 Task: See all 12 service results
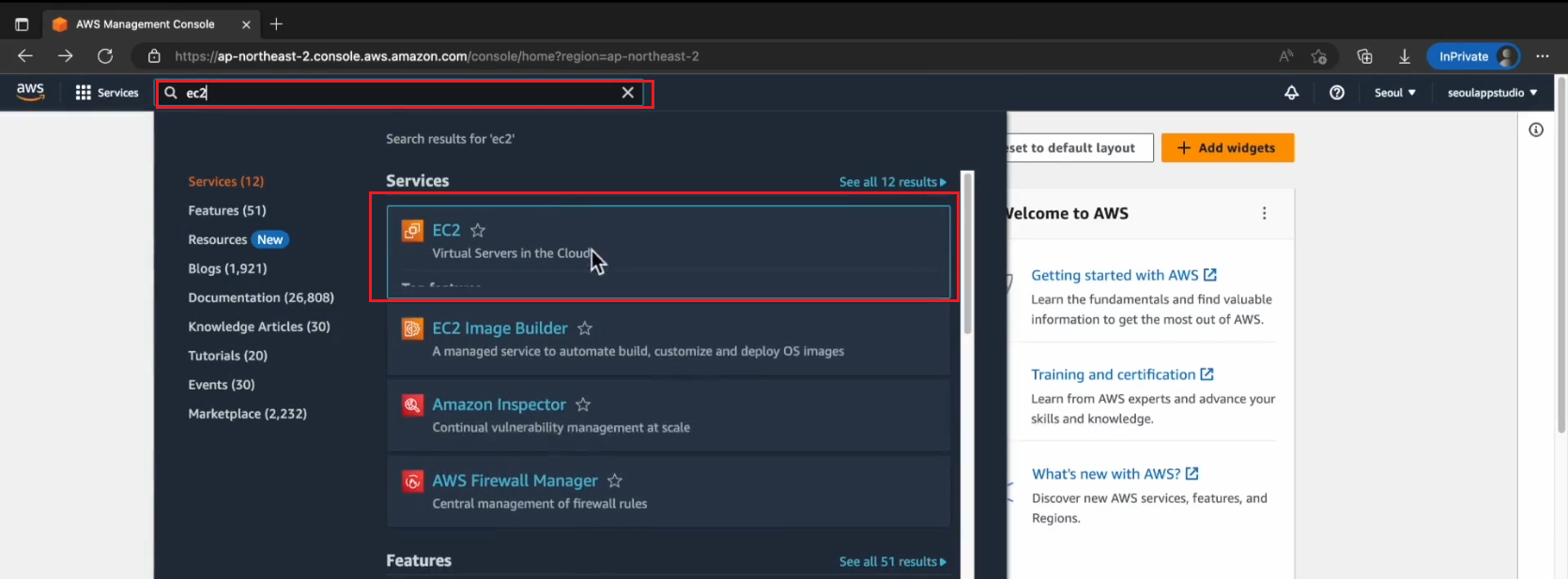[x=893, y=182]
